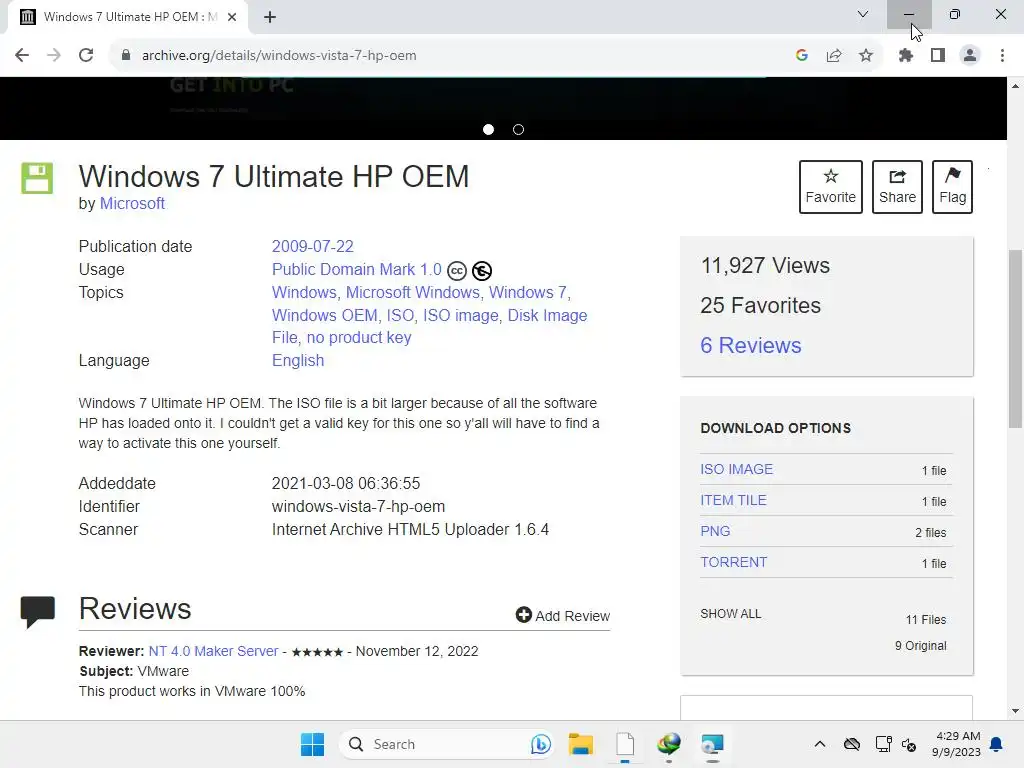Open the no product key topic link
1024x768 pixels.
point(359,338)
